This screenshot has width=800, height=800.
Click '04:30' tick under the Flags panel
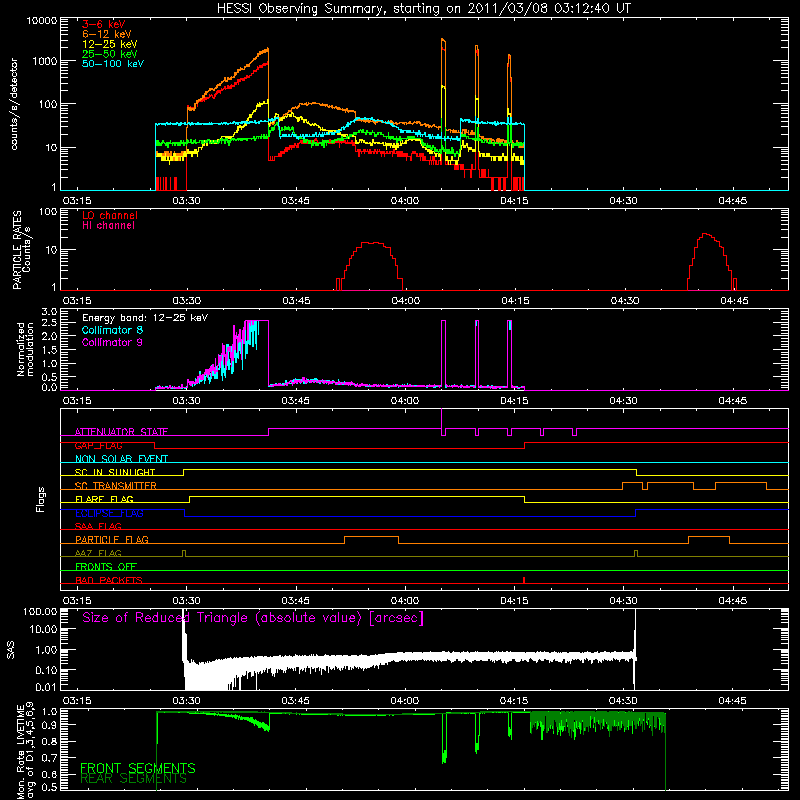click(623, 601)
